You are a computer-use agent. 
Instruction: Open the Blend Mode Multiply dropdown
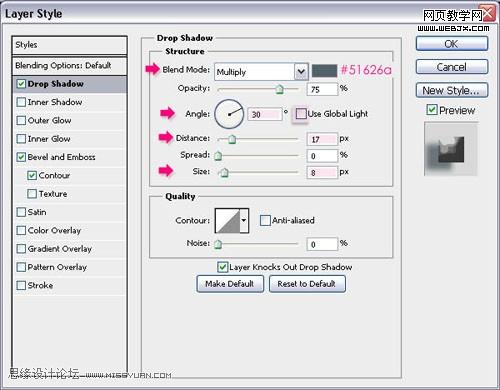[261, 72]
